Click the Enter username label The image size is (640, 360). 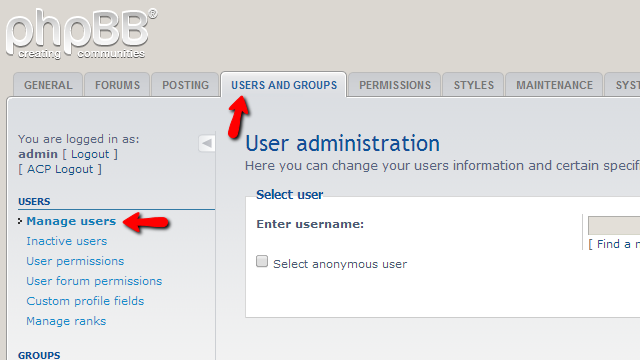tap(310, 224)
